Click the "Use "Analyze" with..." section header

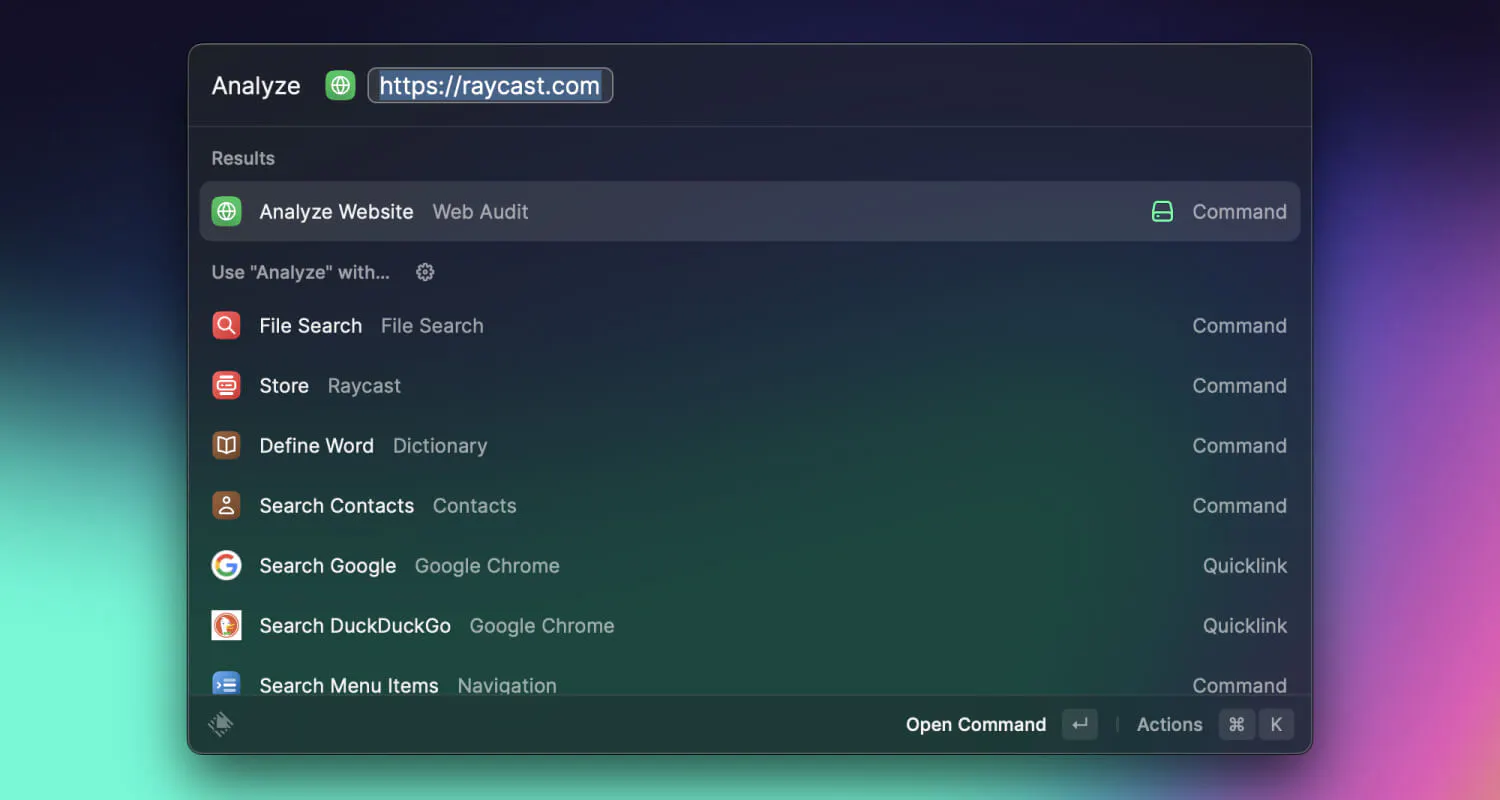pos(300,272)
